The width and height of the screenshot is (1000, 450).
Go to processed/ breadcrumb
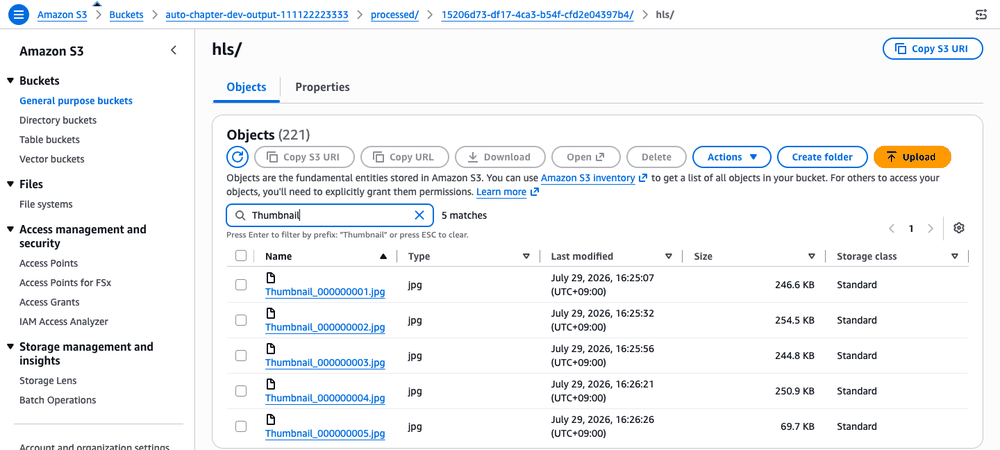(395, 15)
